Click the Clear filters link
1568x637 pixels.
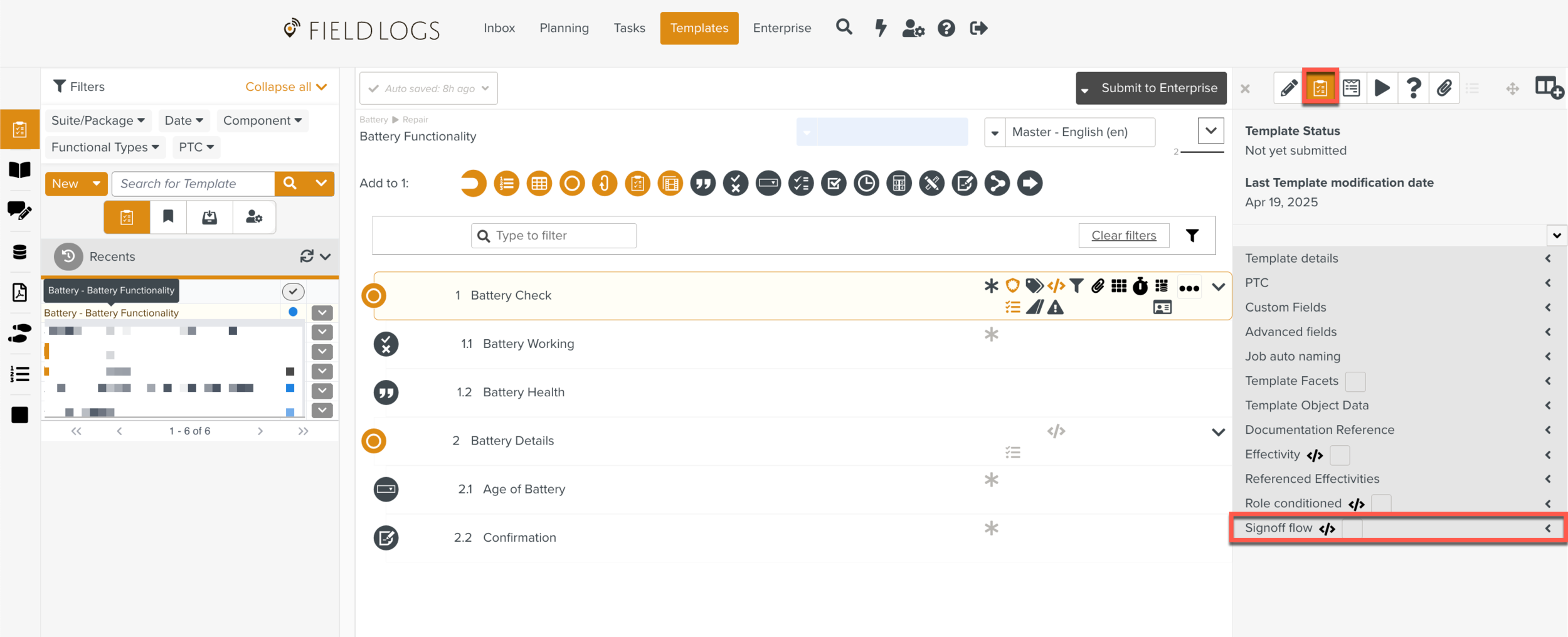click(1123, 236)
